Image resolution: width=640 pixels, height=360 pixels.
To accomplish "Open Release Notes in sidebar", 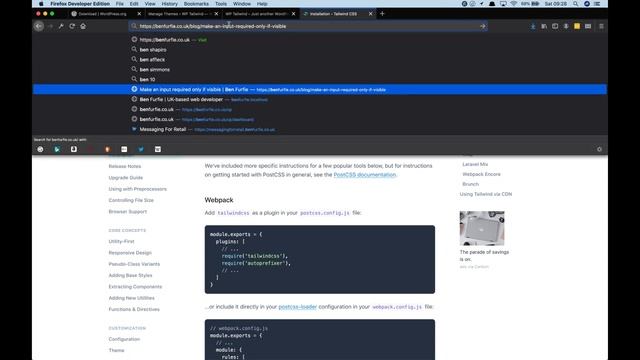I will pos(124,166).
